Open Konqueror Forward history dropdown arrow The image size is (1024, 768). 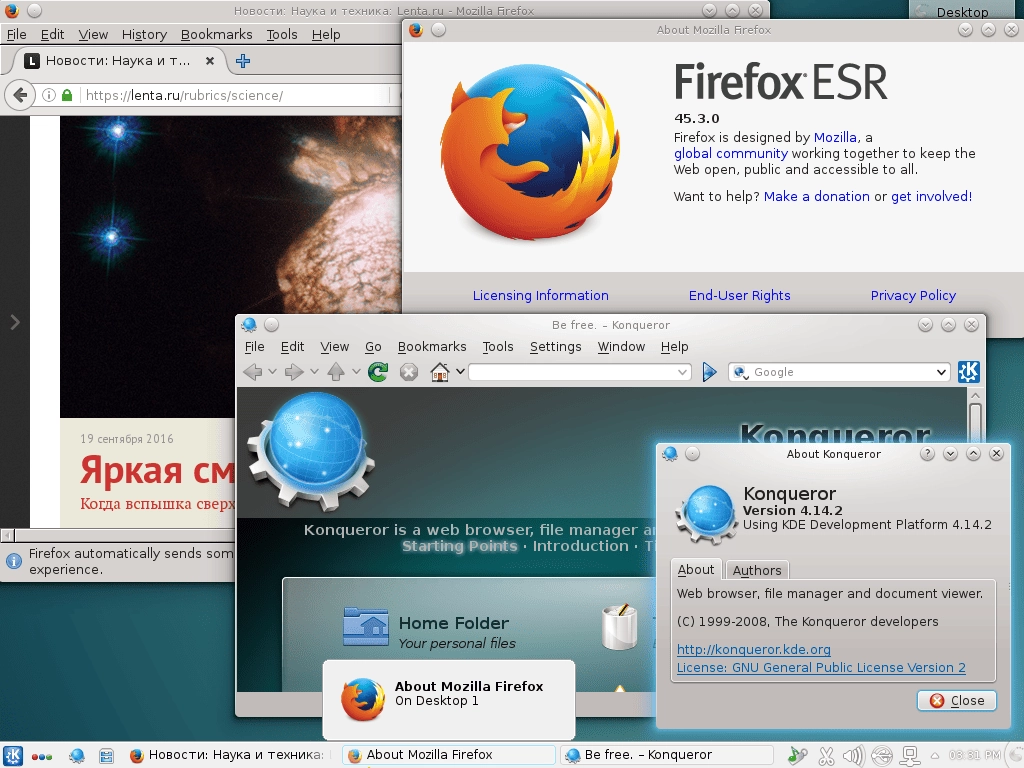314,372
